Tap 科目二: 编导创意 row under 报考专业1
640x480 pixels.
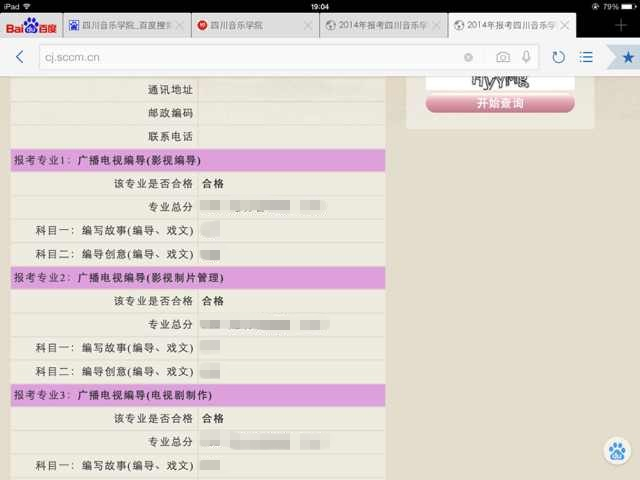[x=198, y=254]
